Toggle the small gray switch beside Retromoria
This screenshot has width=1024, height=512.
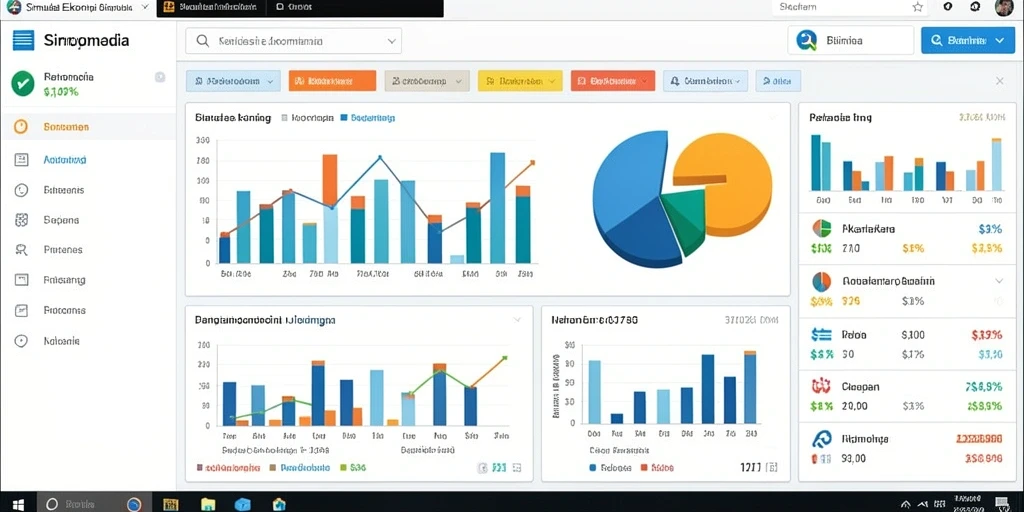(x=160, y=77)
